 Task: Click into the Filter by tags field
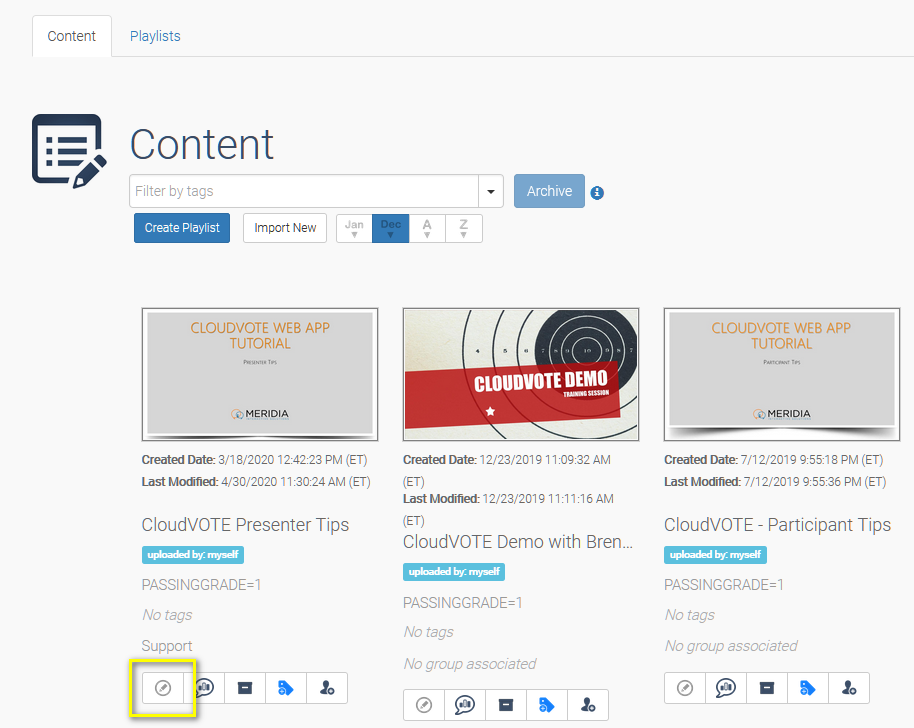coord(304,191)
